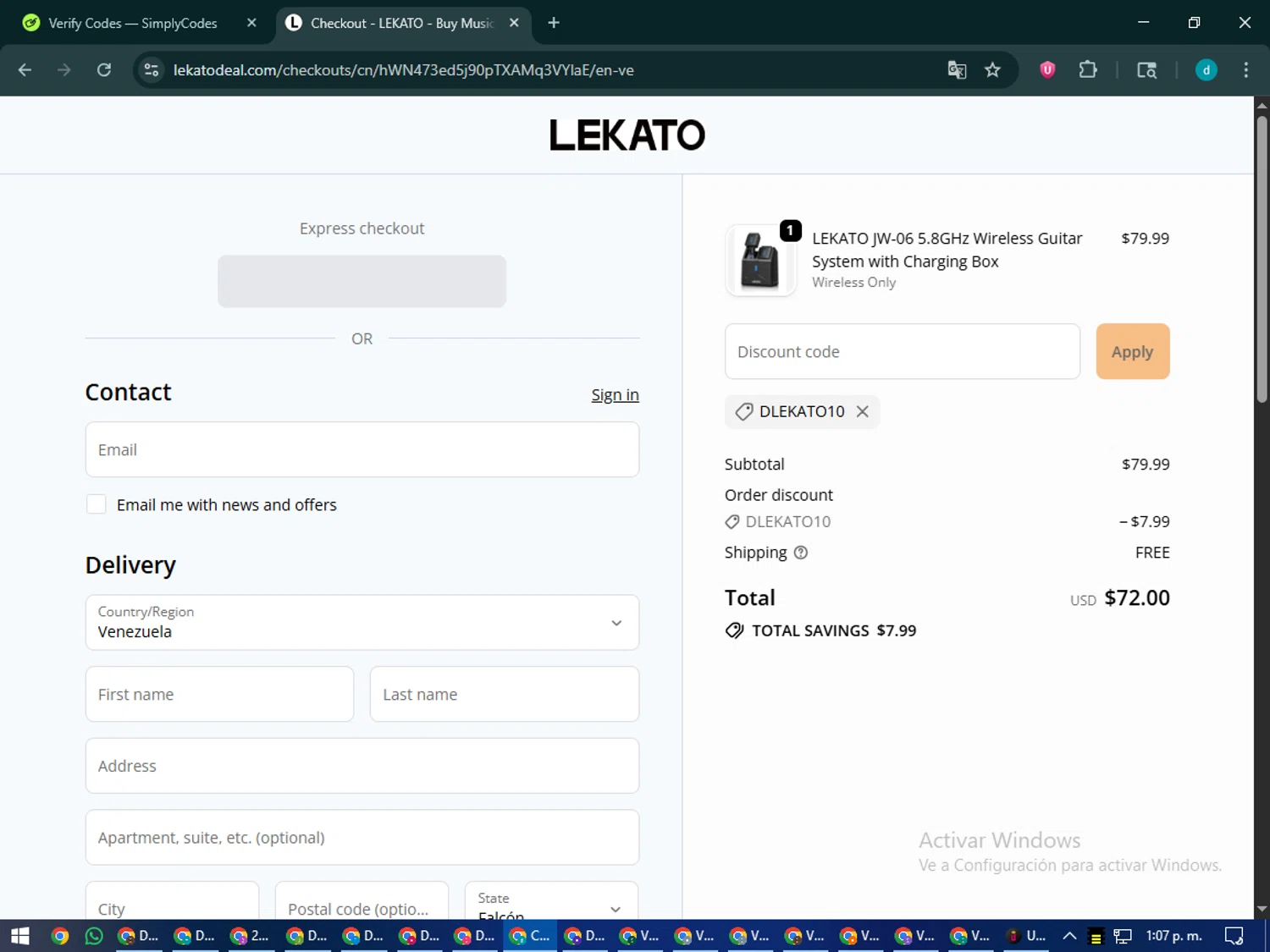Focus the Discount code field
1270x952 pixels.
point(902,351)
